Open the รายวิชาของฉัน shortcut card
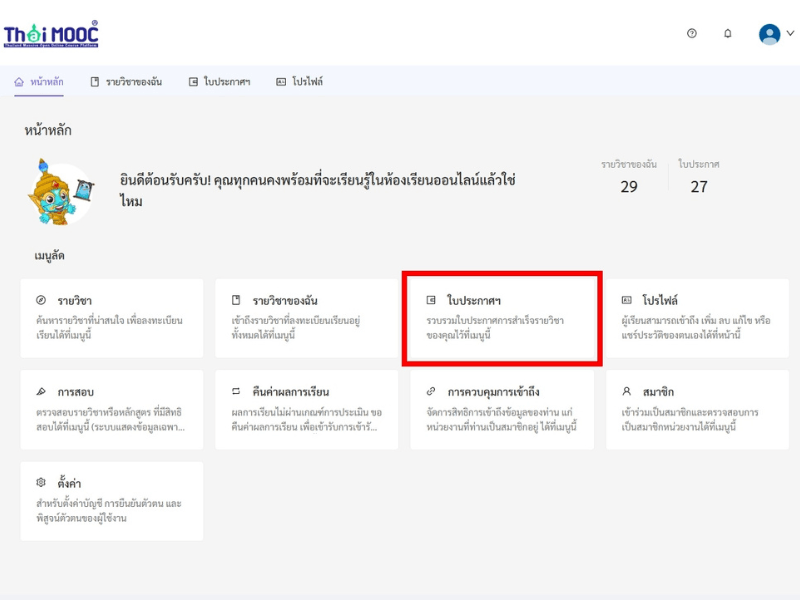Image resolution: width=800 pixels, height=600 pixels. pyautogui.click(x=306, y=318)
